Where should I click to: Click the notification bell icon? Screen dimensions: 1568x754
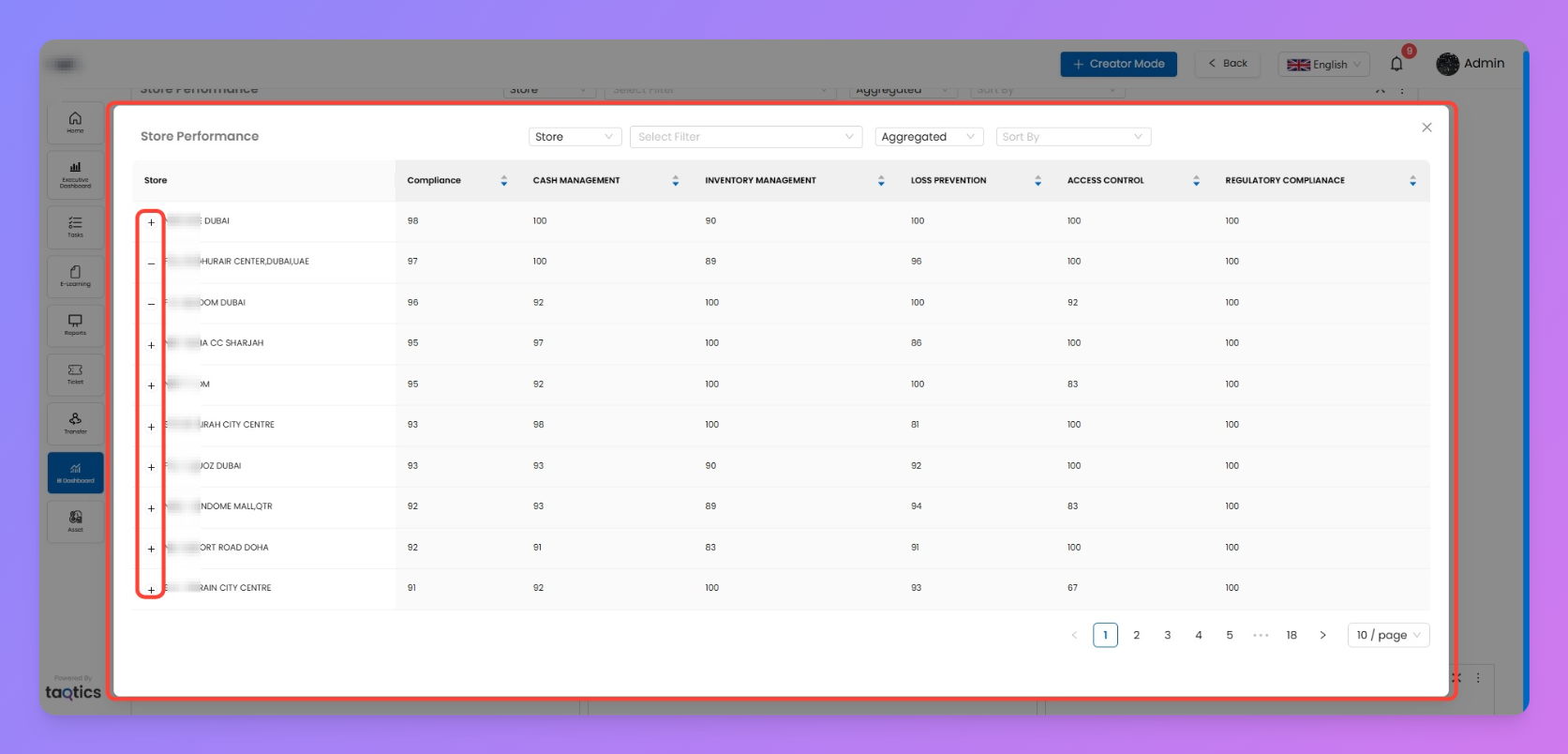coord(1396,64)
